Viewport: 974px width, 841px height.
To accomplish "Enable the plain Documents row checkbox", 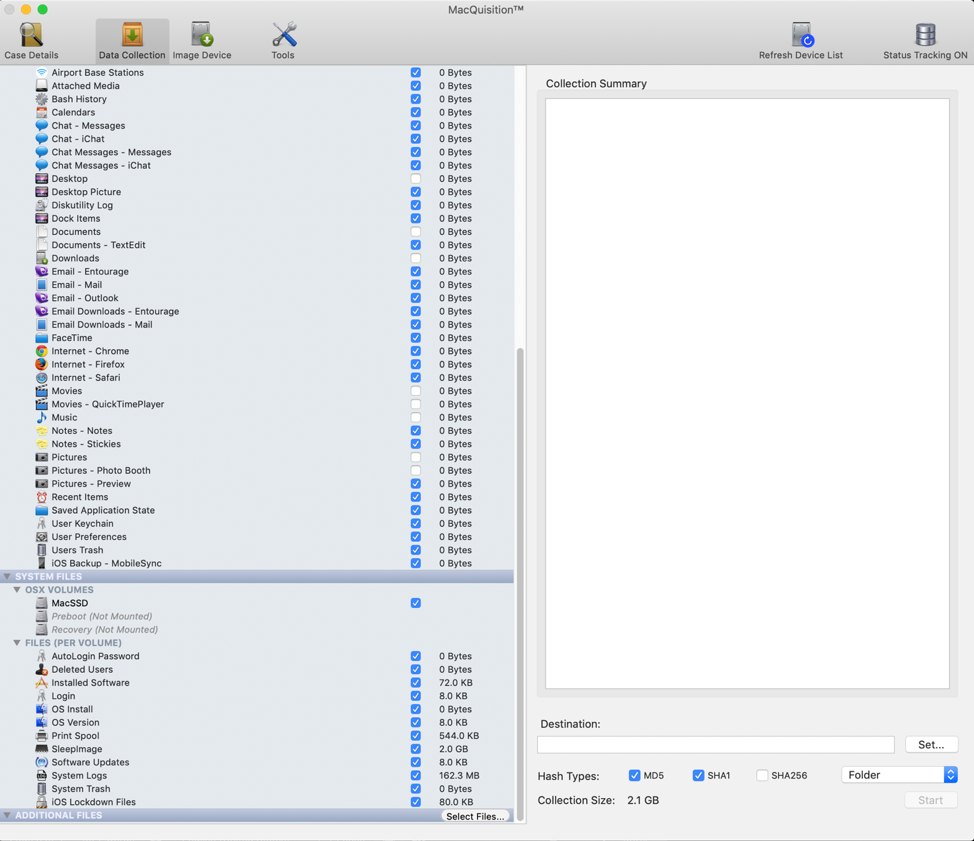I will [x=416, y=232].
